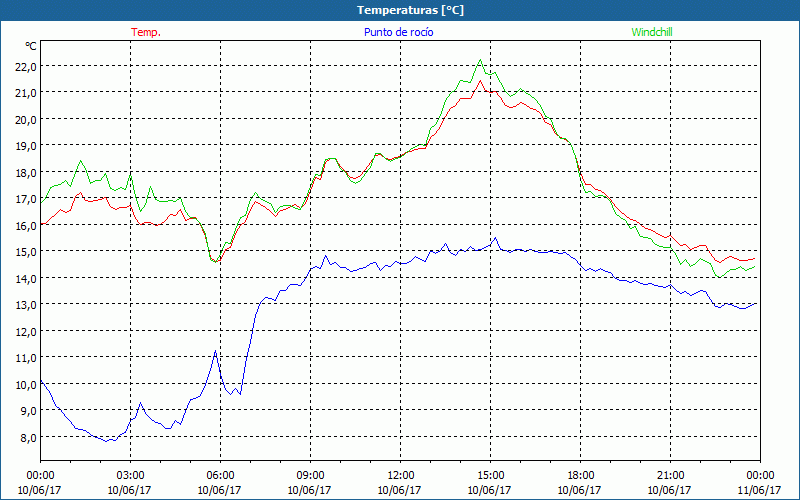
Task: Click the 14,0 y-axis value
Action: tap(26, 278)
